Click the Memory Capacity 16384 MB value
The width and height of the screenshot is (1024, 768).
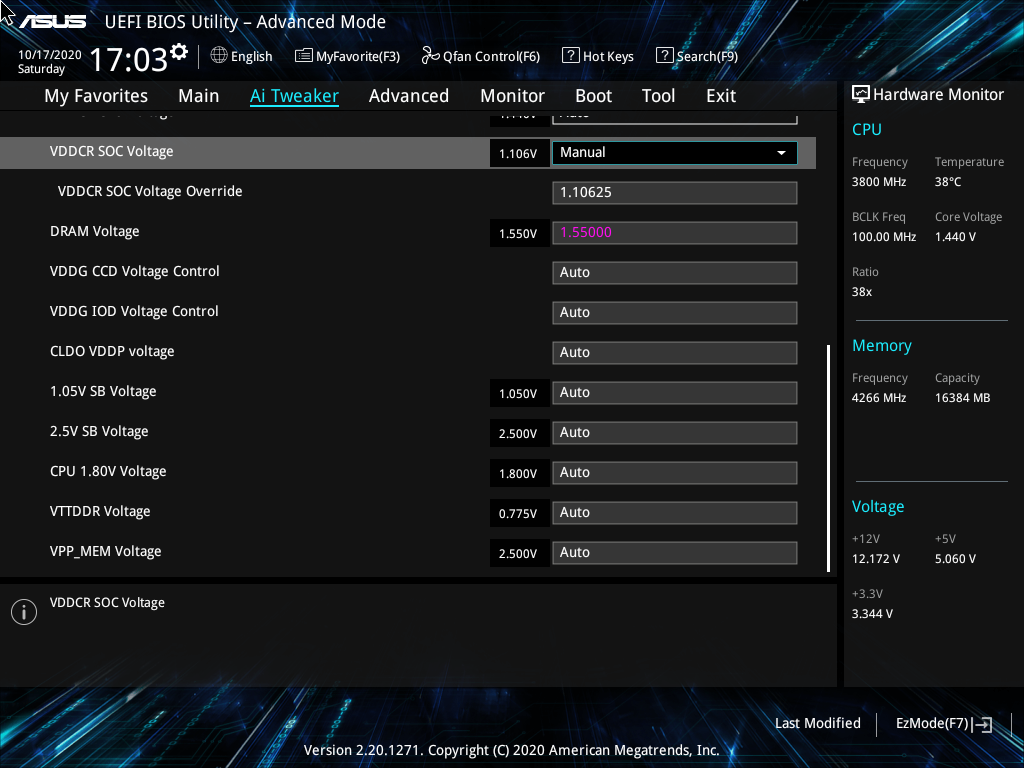pyautogui.click(x=963, y=398)
